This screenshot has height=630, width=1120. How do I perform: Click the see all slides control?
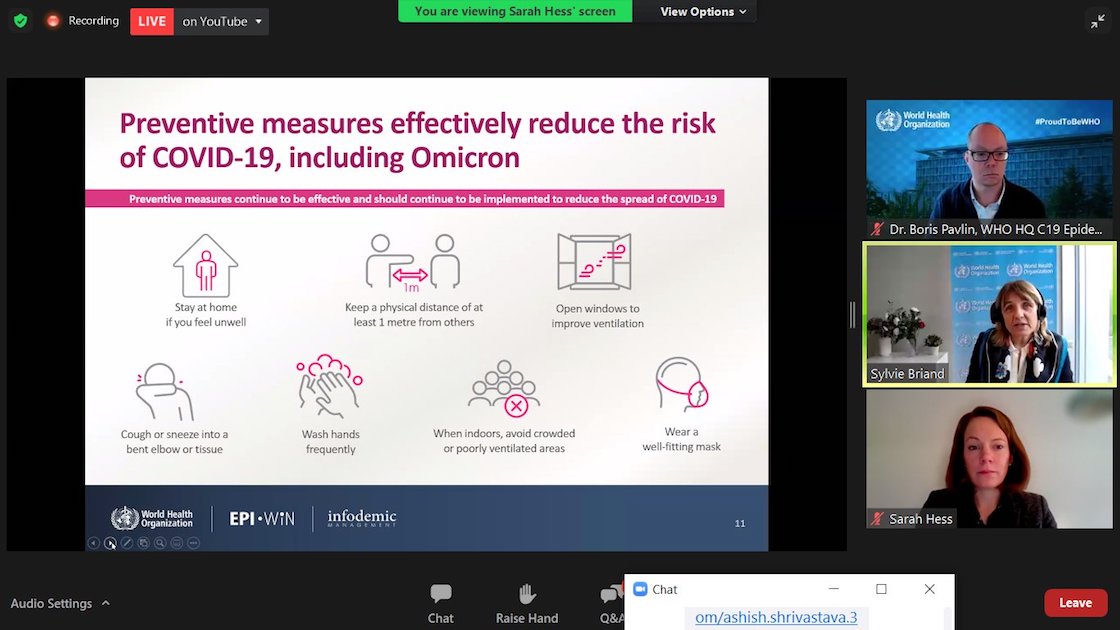coord(143,543)
